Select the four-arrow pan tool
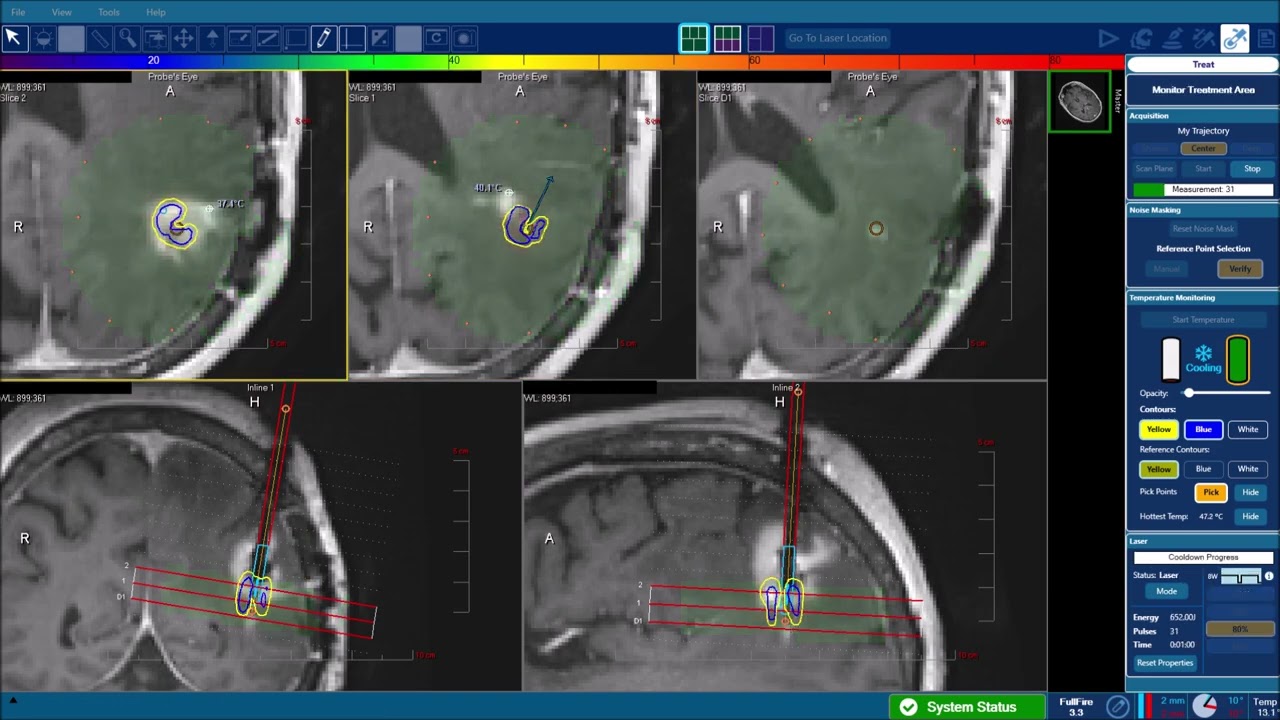 (x=183, y=38)
